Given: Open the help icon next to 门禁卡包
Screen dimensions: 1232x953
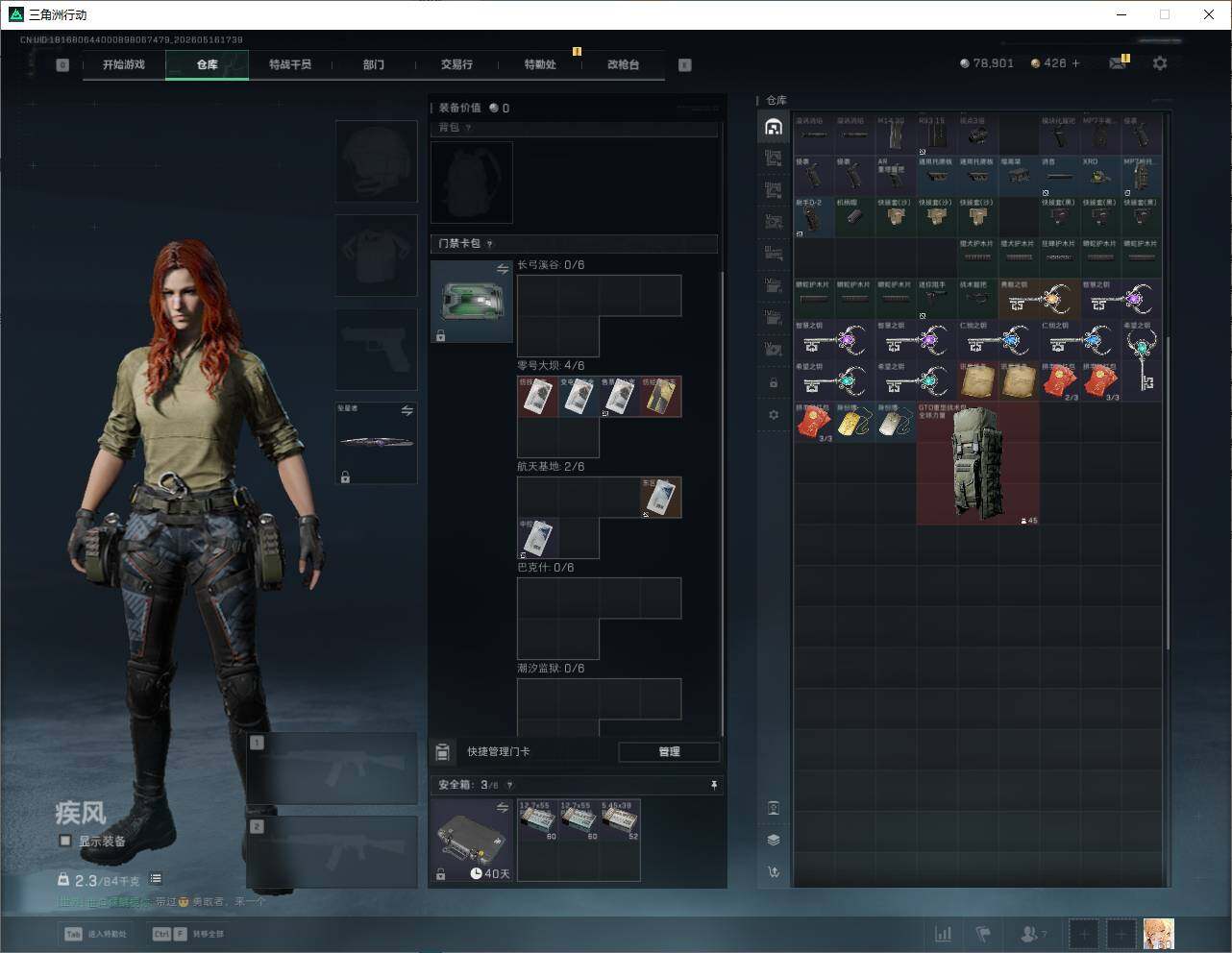Looking at the screenshot, I should pos(490,244).
